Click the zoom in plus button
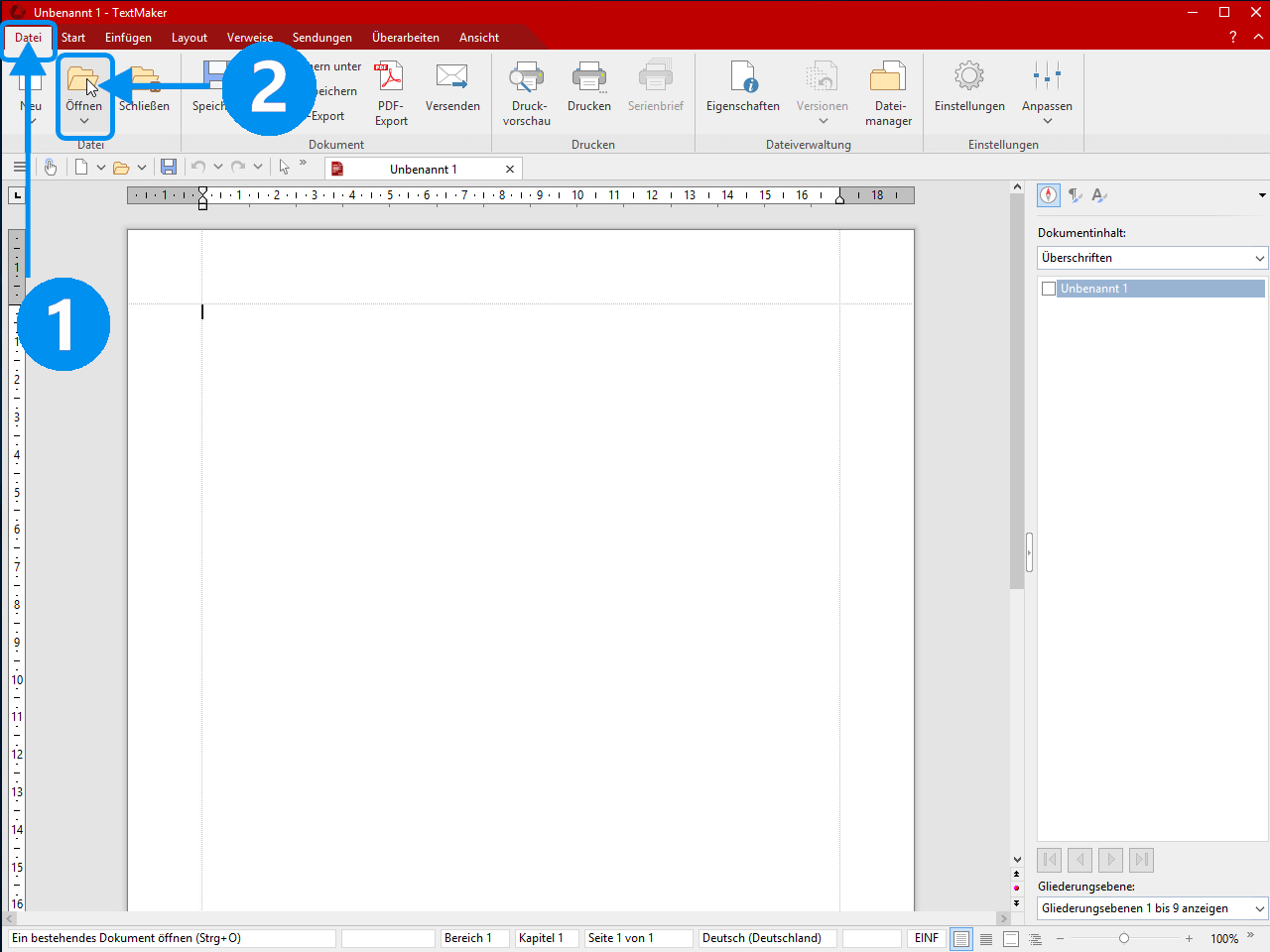1270x952 pixels. tap(1189, 938)
